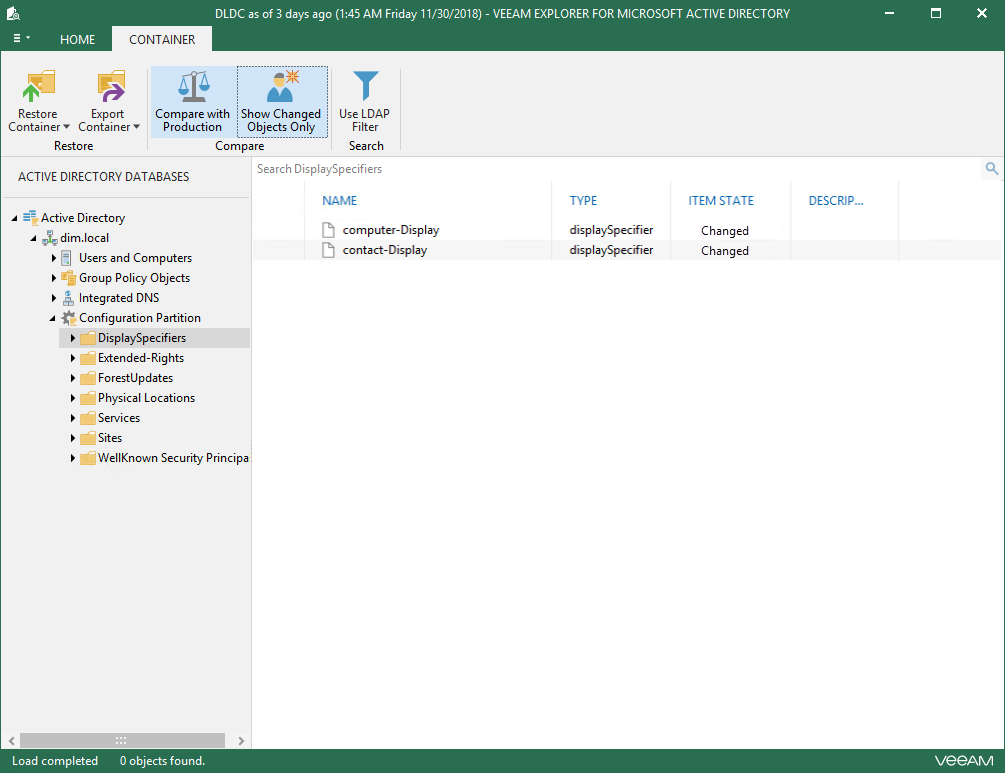Collapse the Active Directory root node
This screenshot has height=773, width=1005.
pos(15,219)
